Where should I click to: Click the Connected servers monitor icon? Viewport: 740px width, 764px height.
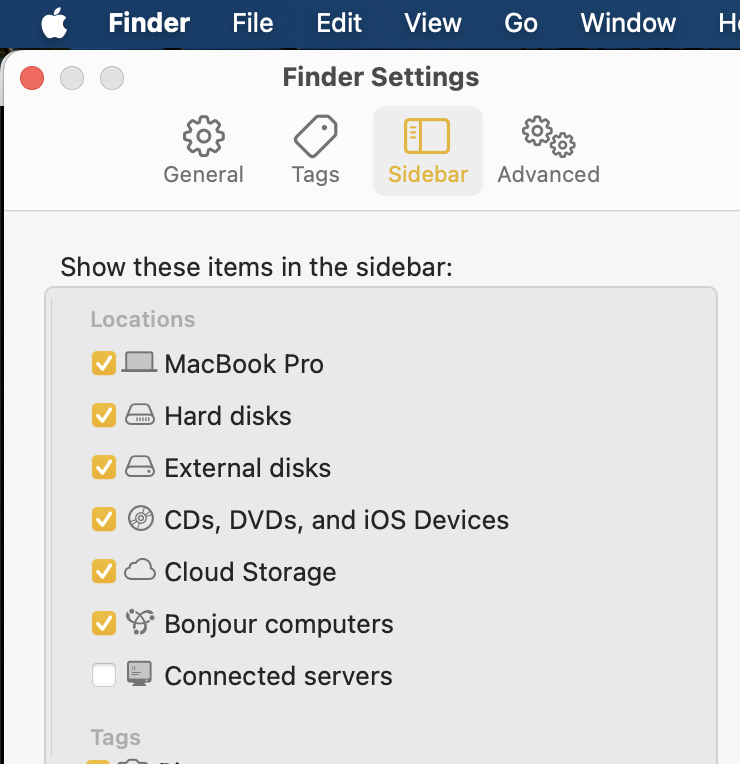pyautogui.click(x=140, y=675)
